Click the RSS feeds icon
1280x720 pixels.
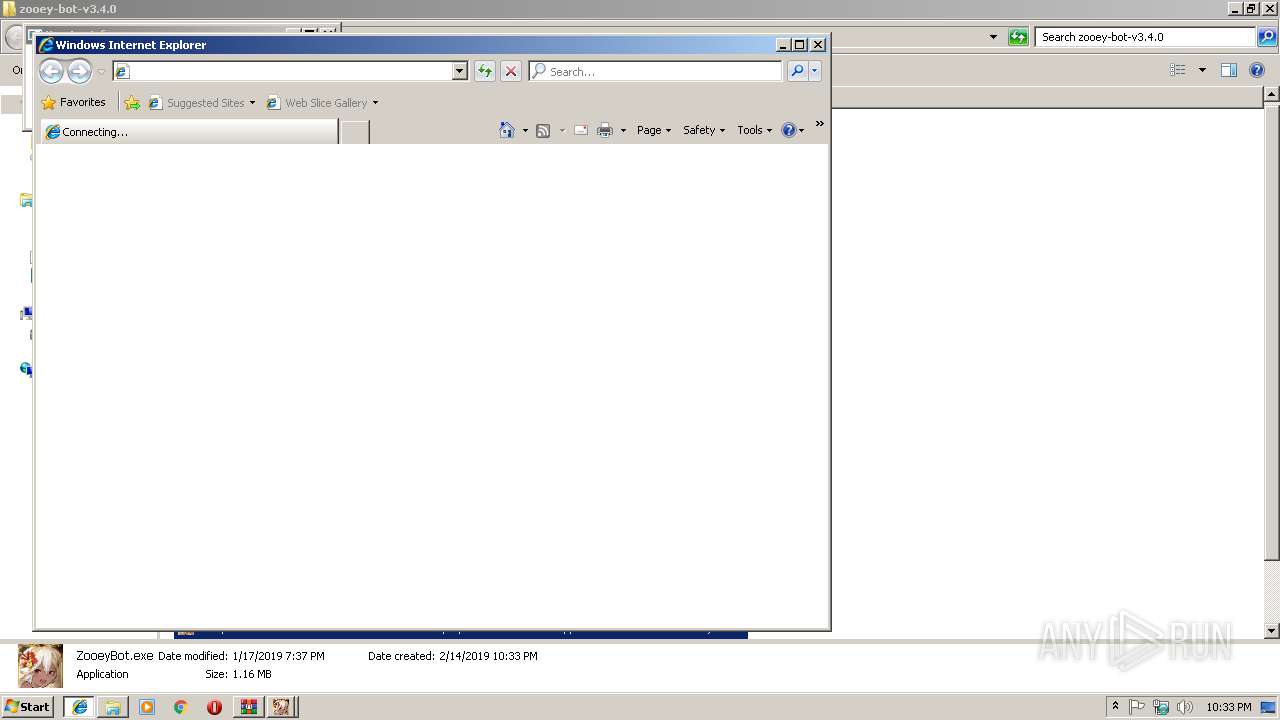pyautogui.click(x=543, y=130)
